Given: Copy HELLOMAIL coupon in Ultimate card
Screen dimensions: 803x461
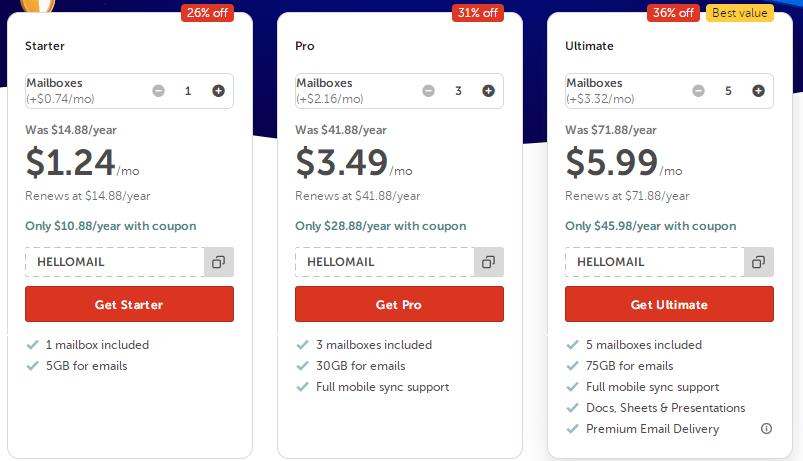Looking at the screenshot, I should pyautogui.click(x=758, y=262).
